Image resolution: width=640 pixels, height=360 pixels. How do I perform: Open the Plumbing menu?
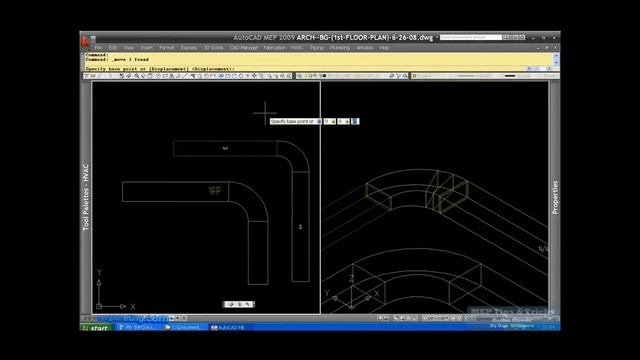point(340,48)
